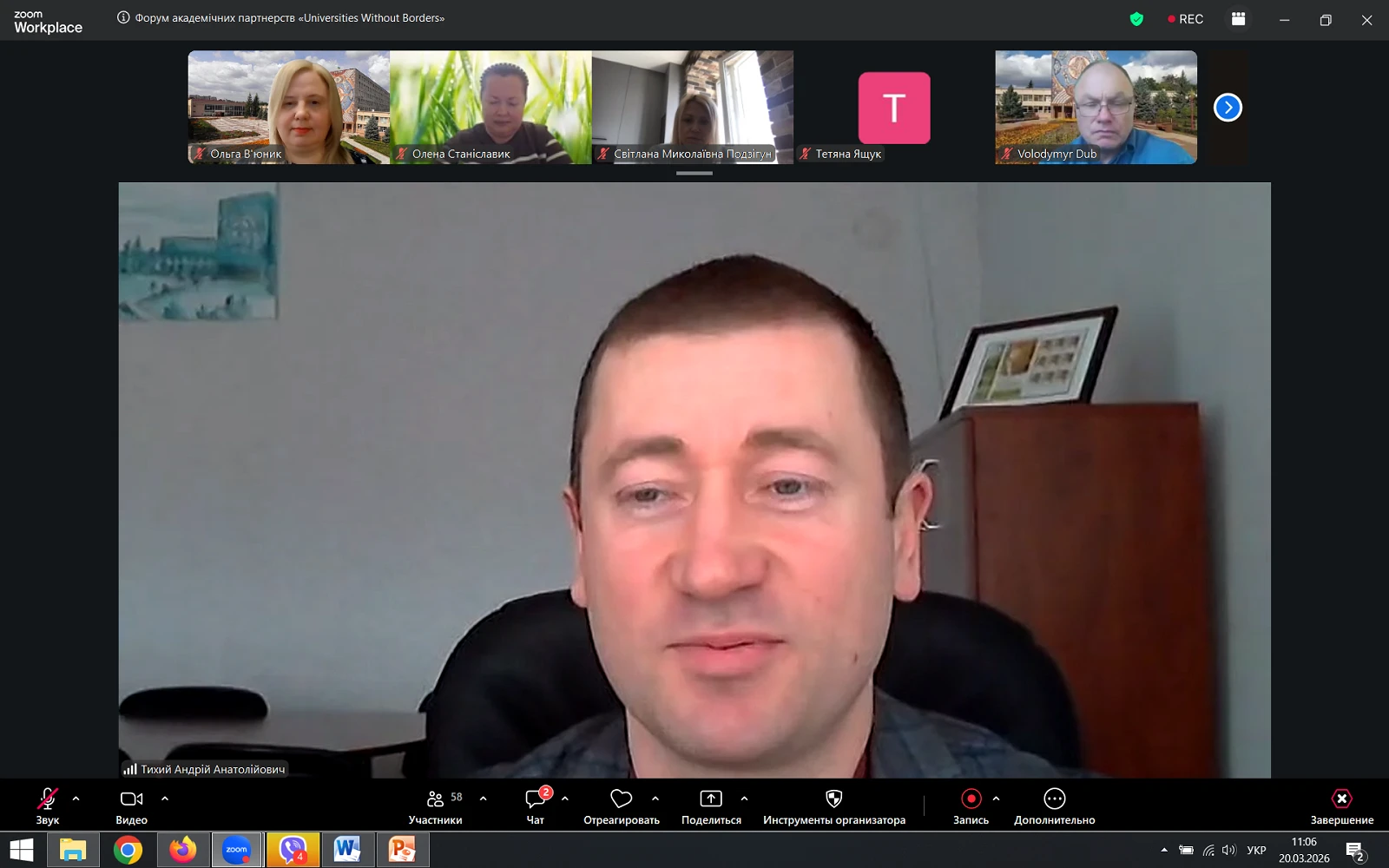Expand the arrow next to Участники
This screenshot has height=868, width=1389.
484,799
